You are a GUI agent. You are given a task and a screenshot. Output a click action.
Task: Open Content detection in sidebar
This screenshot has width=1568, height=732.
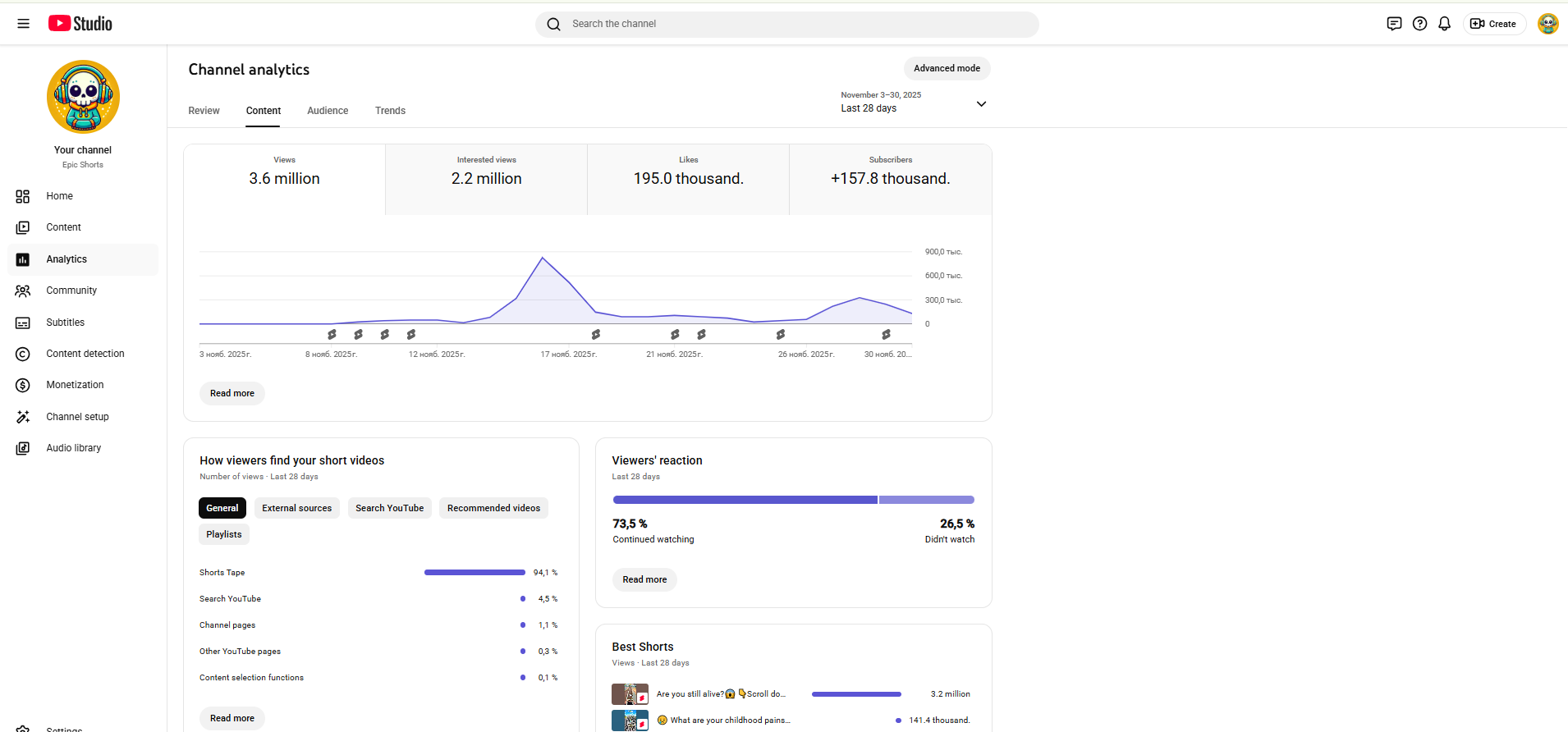pyautogui.click(x=85, y=354)
